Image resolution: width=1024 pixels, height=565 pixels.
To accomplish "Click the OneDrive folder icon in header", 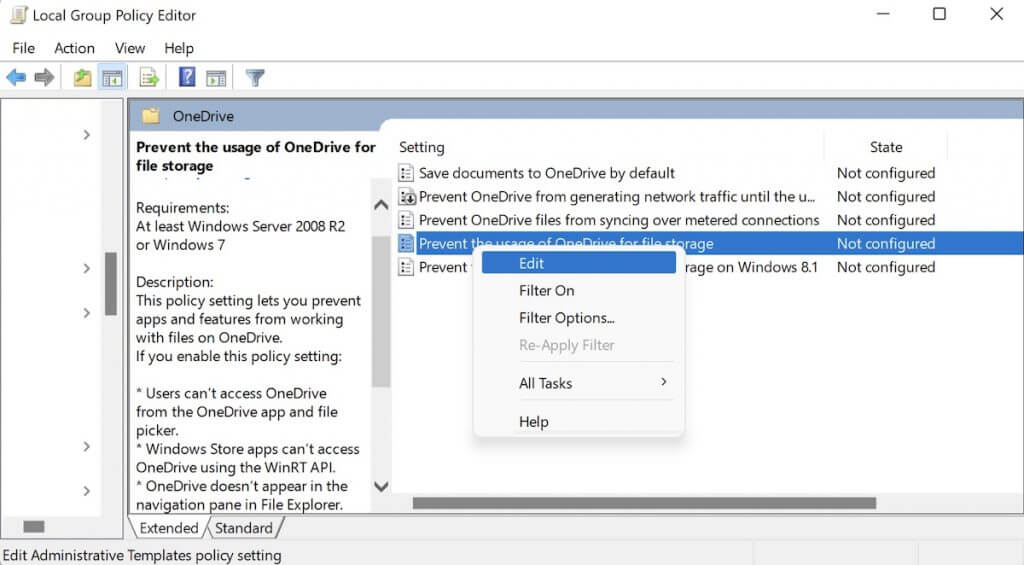I will point(151,116).
